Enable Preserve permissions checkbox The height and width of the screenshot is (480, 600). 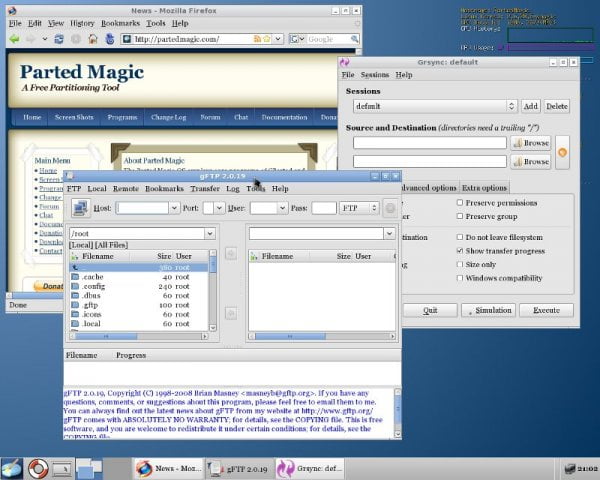coord(460,202)
